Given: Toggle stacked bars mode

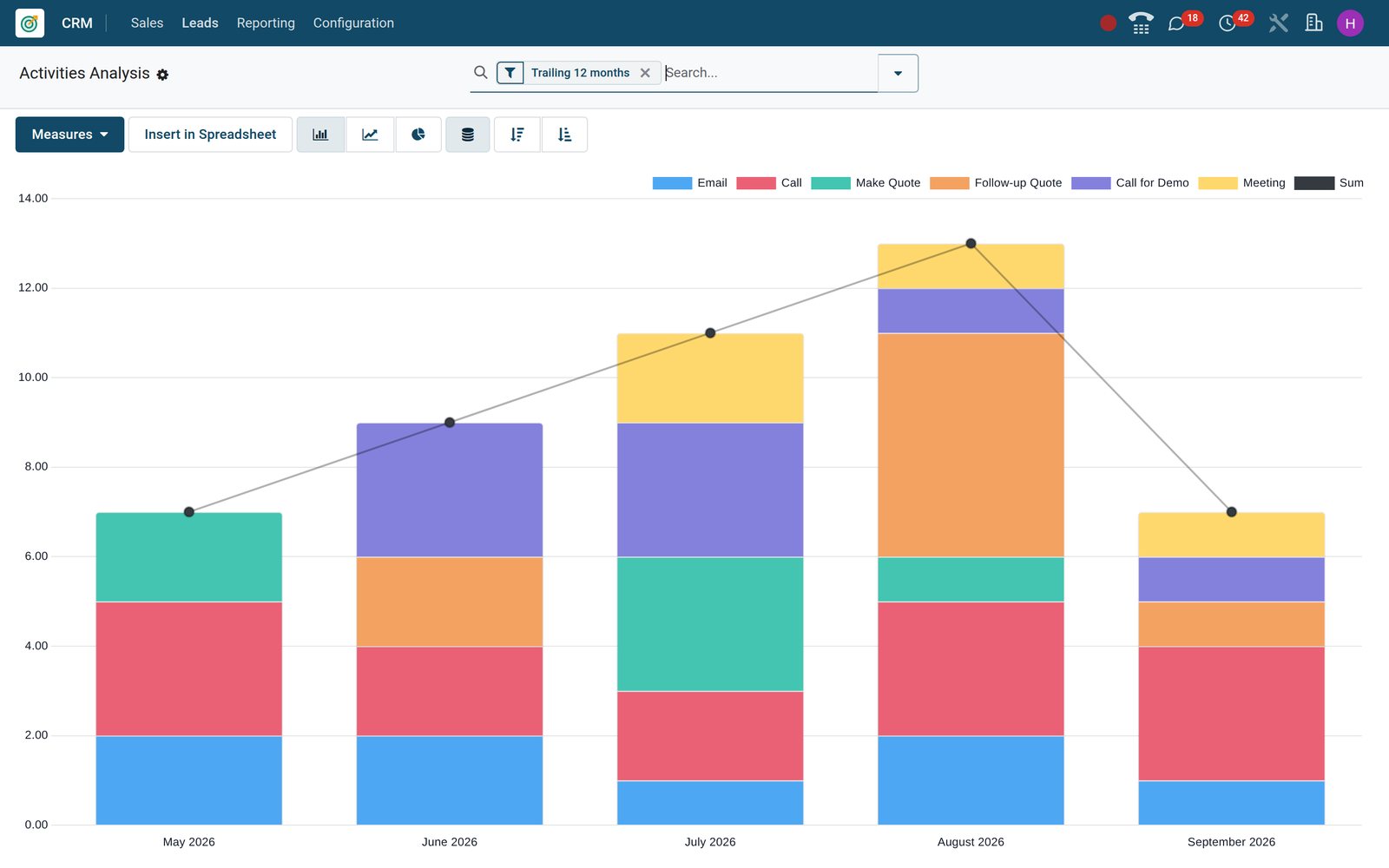Looking at the screenshot, I should tap(468, 135).
